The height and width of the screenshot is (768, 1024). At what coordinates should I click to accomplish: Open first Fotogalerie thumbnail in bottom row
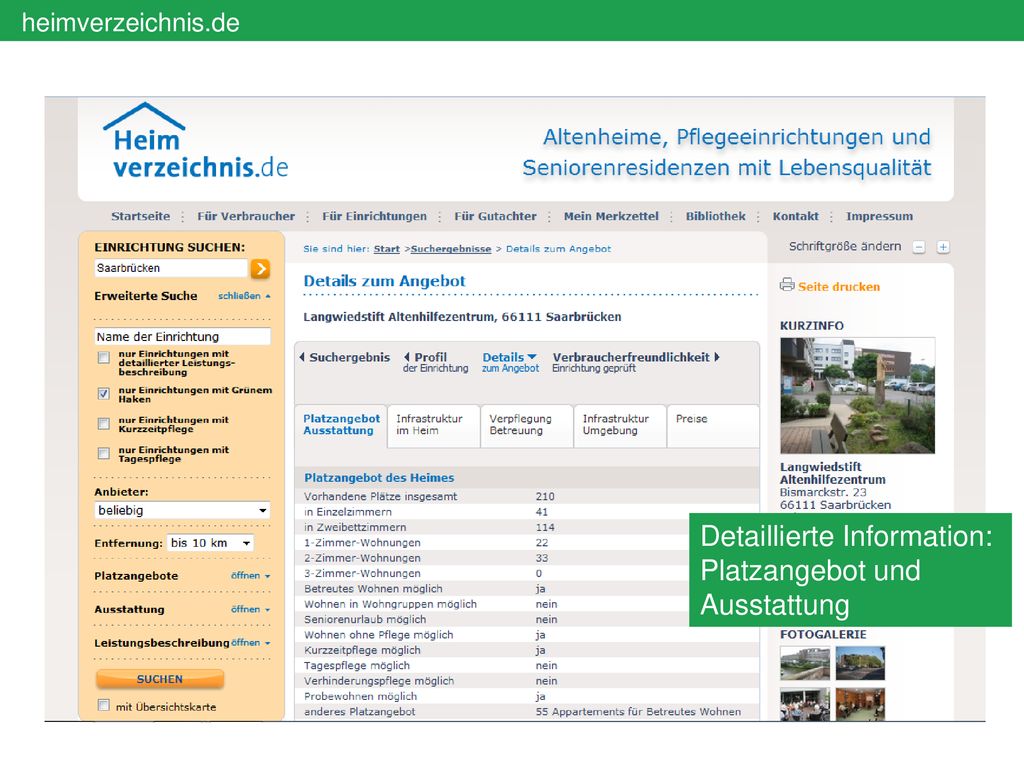point(805,704)
